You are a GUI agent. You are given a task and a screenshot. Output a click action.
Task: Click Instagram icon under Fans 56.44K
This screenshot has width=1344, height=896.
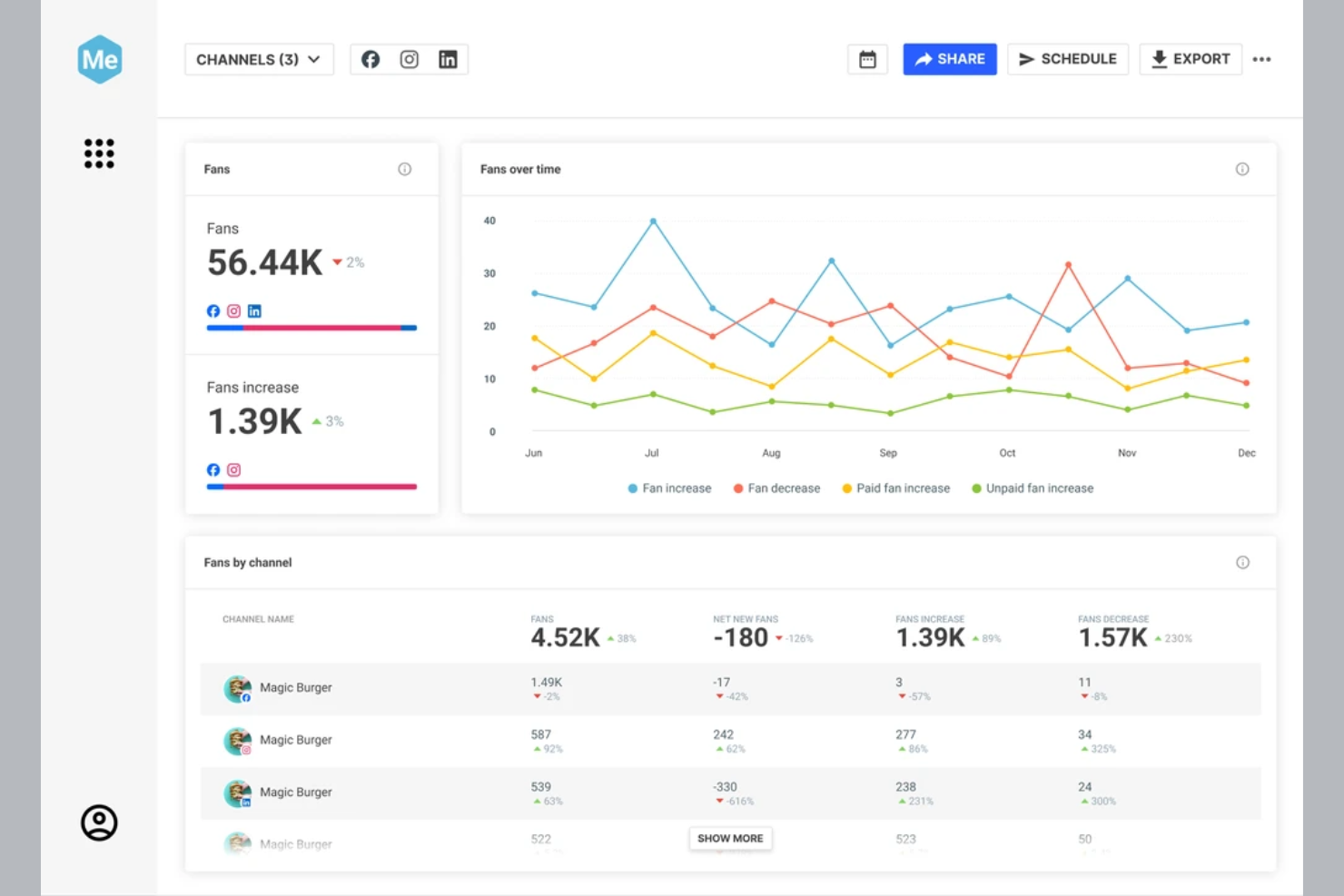(234, 310)
